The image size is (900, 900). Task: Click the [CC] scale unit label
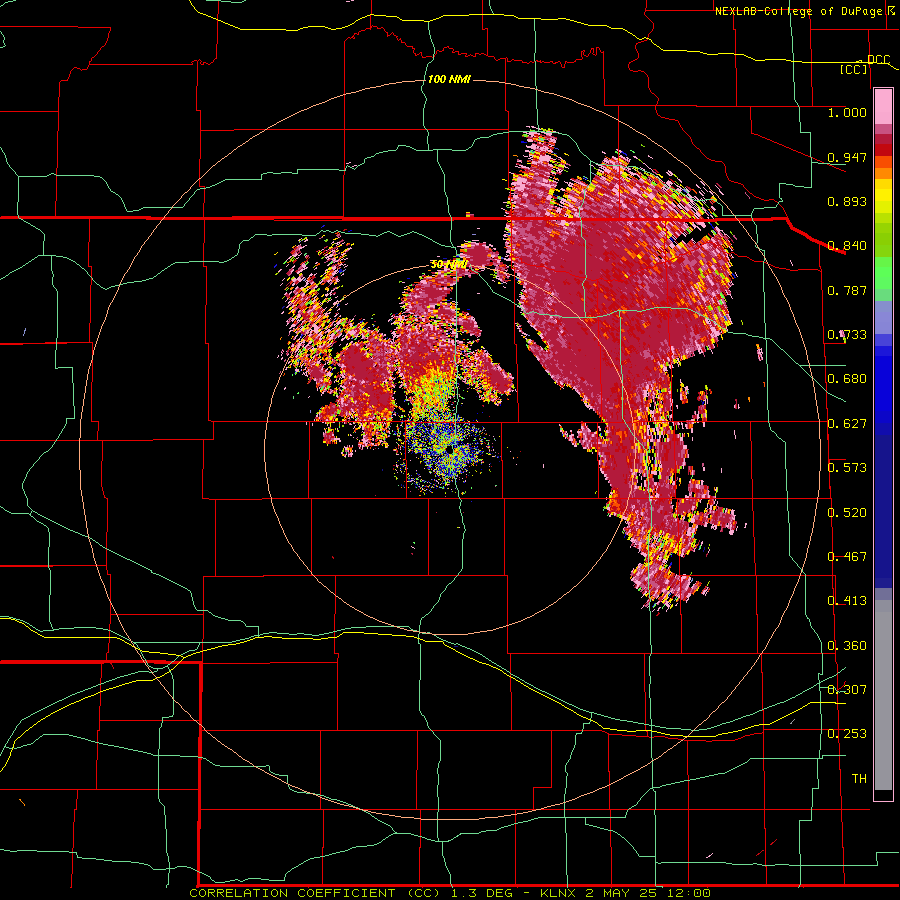pos(854,69)
